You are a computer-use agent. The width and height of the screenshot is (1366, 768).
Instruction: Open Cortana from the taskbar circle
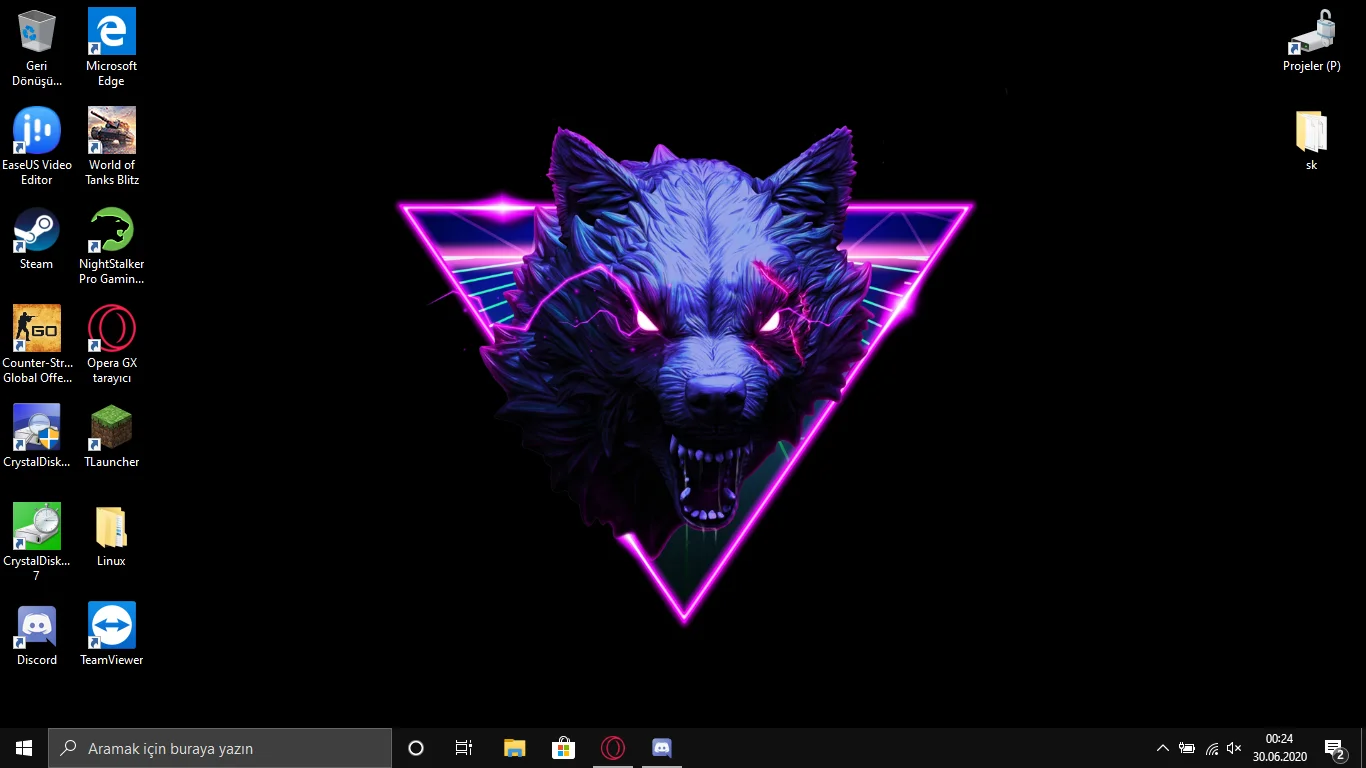416,748
